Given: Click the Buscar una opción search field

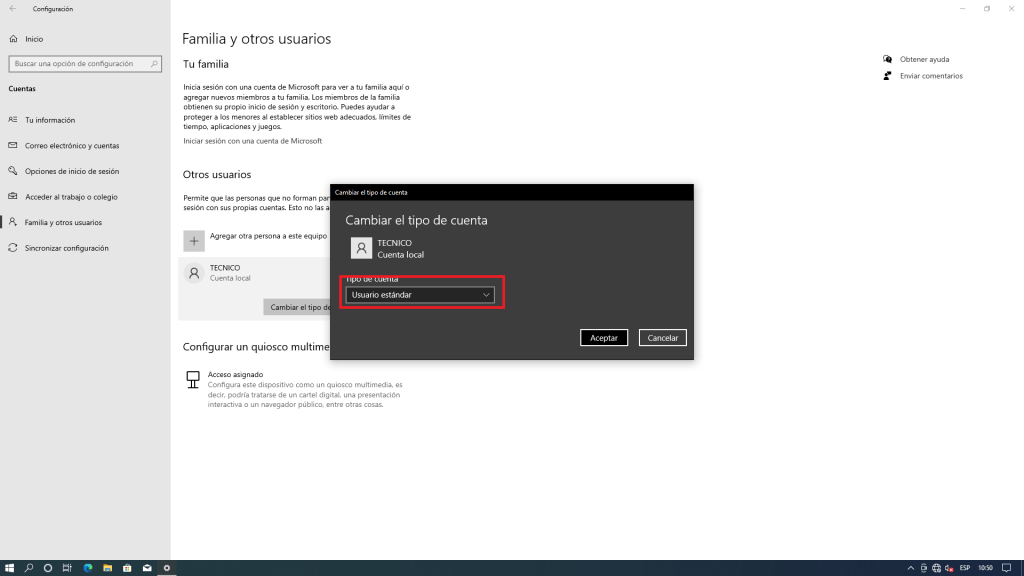Looking at the screenshot, I should pos(80,64).
